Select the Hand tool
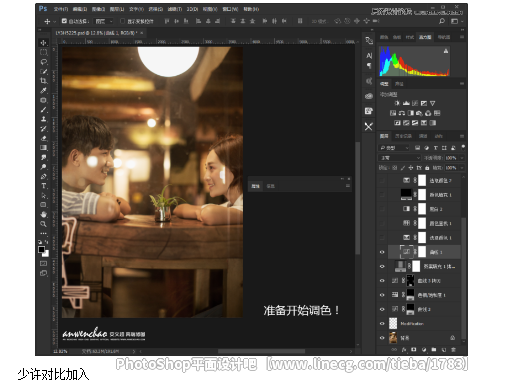 click(43, 215)
